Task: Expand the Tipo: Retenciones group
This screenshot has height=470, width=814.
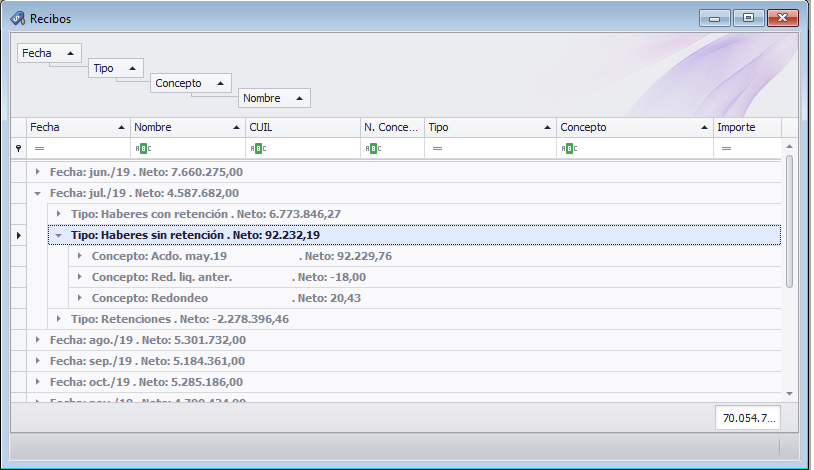Action: [x=59, y=319]
